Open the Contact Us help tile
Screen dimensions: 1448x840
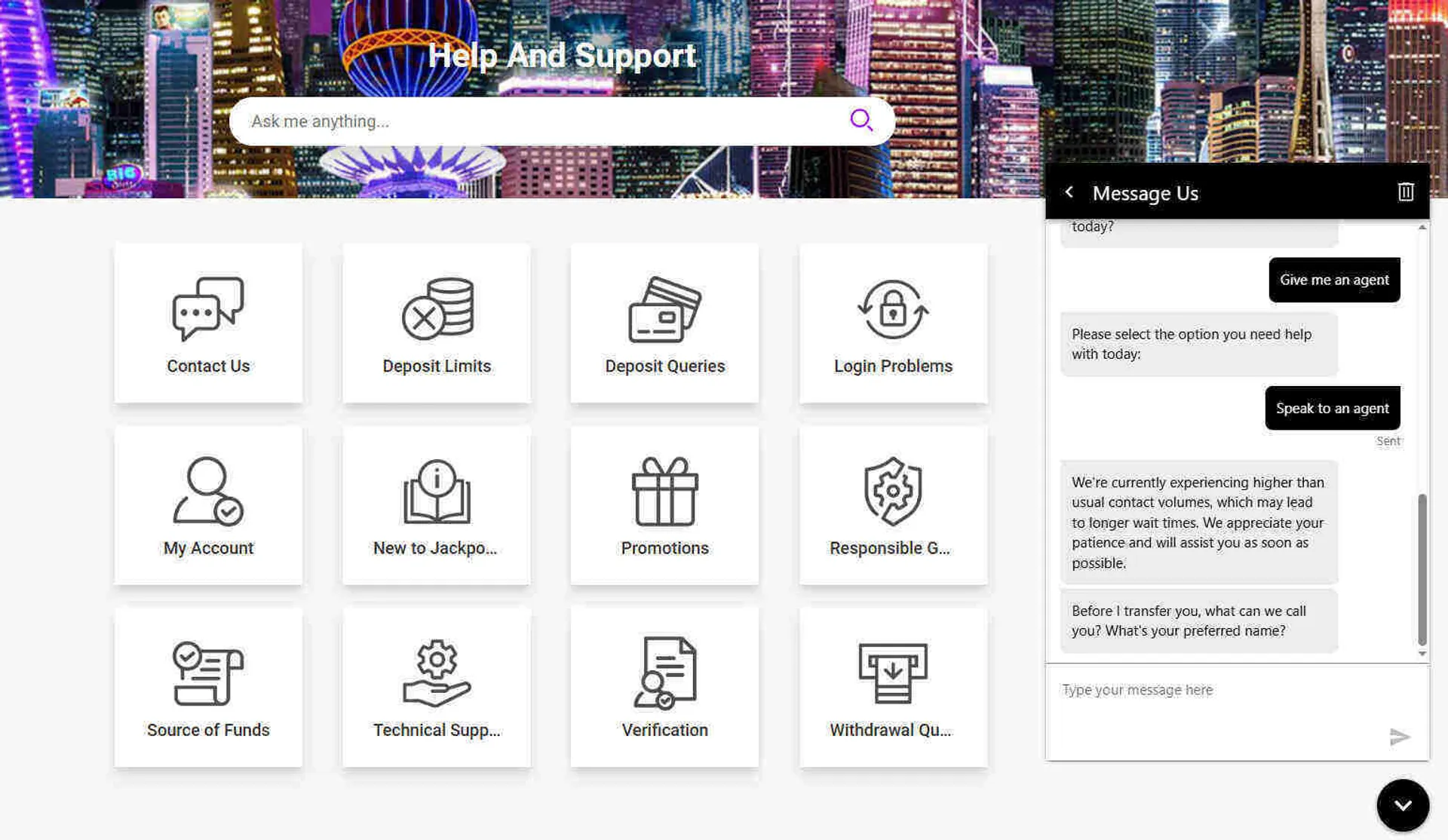pos(208,323)
